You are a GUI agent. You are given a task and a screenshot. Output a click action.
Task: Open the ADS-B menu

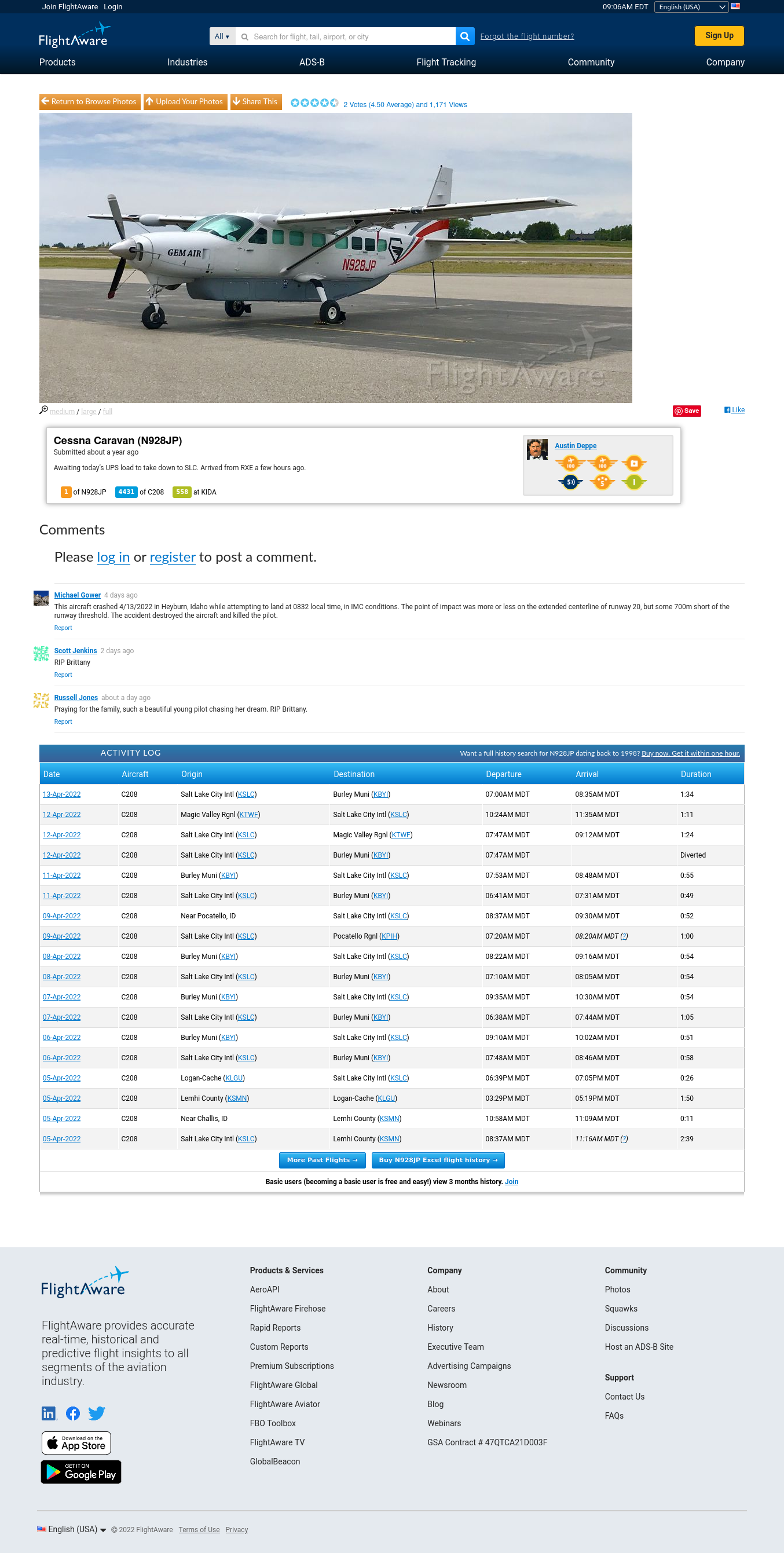pyautogui.click(x=312, y=62)
